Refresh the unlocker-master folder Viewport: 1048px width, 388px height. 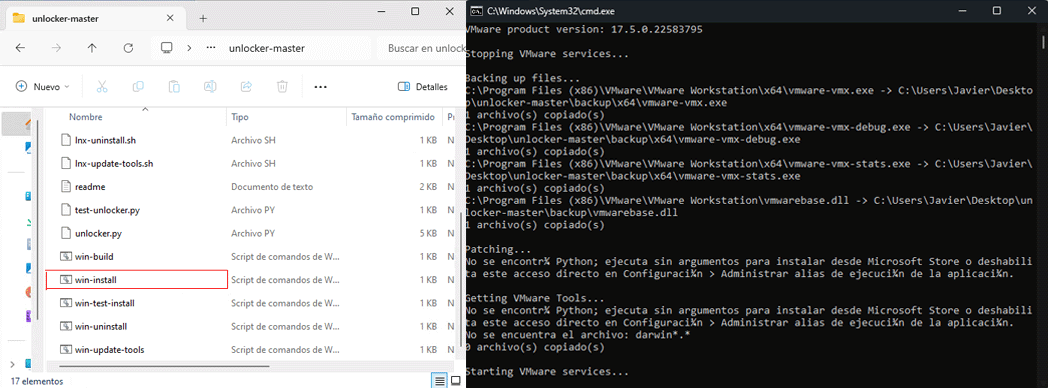click(x=128, y=48)
